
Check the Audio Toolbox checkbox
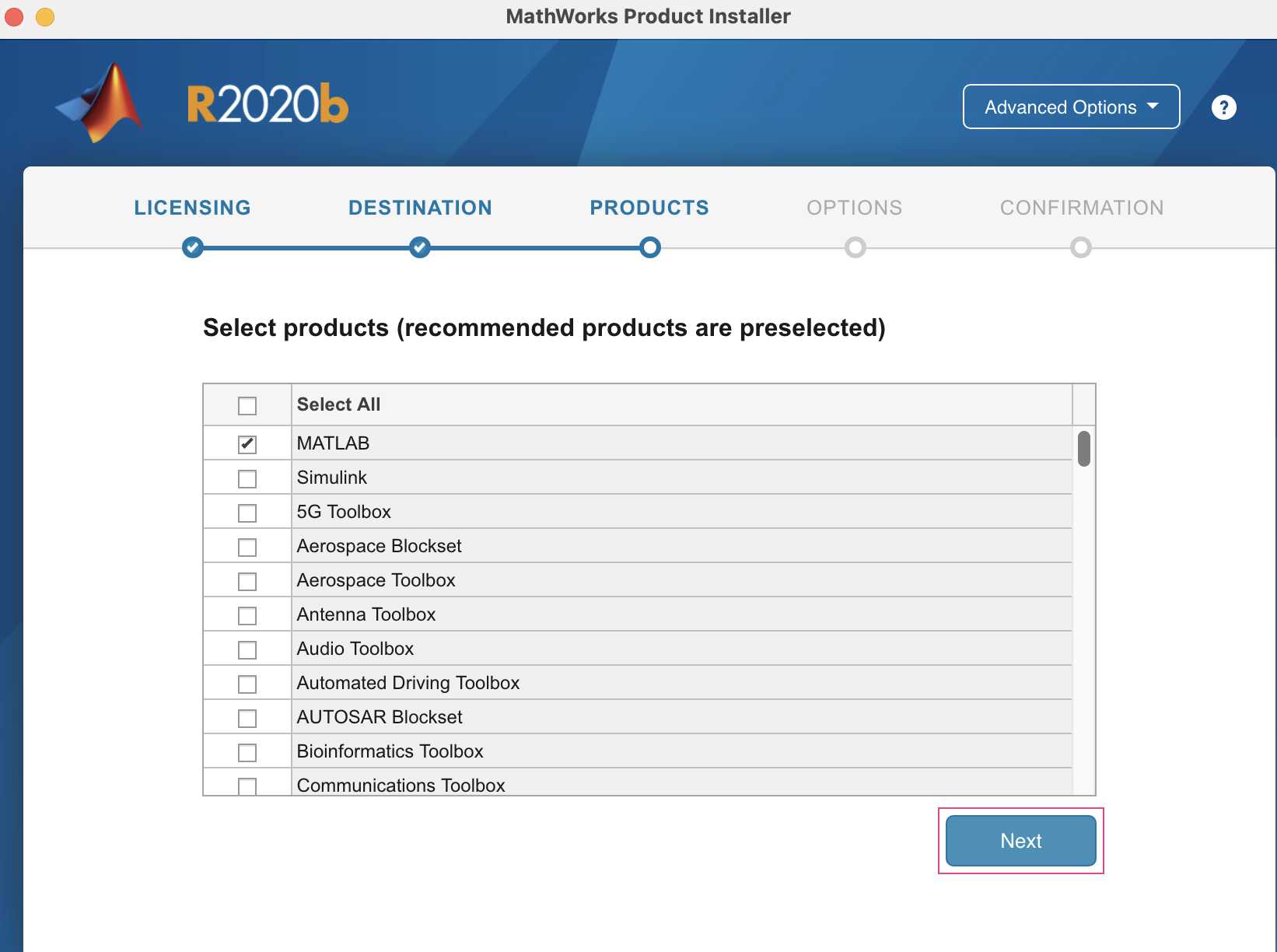click(x=247, y=649)
